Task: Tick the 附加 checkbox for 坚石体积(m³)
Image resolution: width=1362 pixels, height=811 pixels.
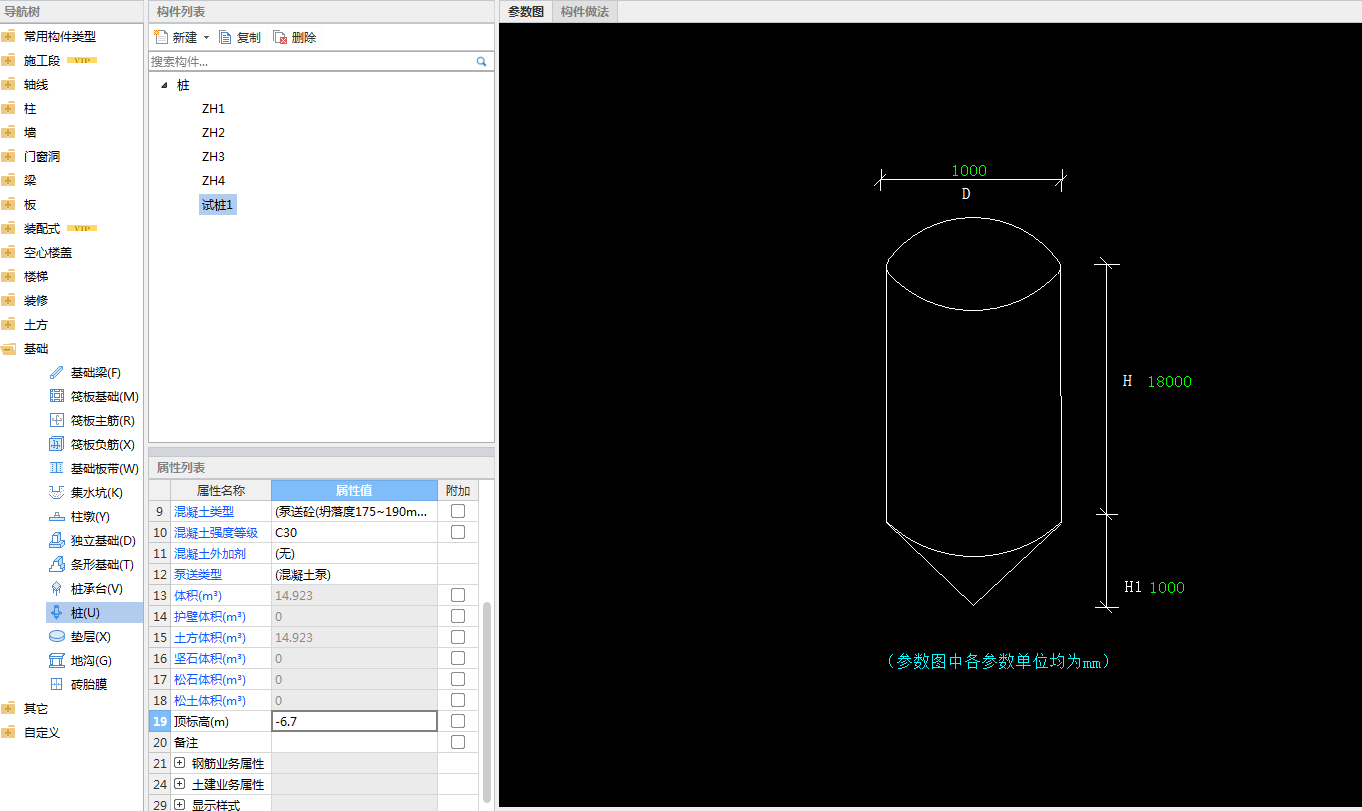Action: (x=458, y=658)
